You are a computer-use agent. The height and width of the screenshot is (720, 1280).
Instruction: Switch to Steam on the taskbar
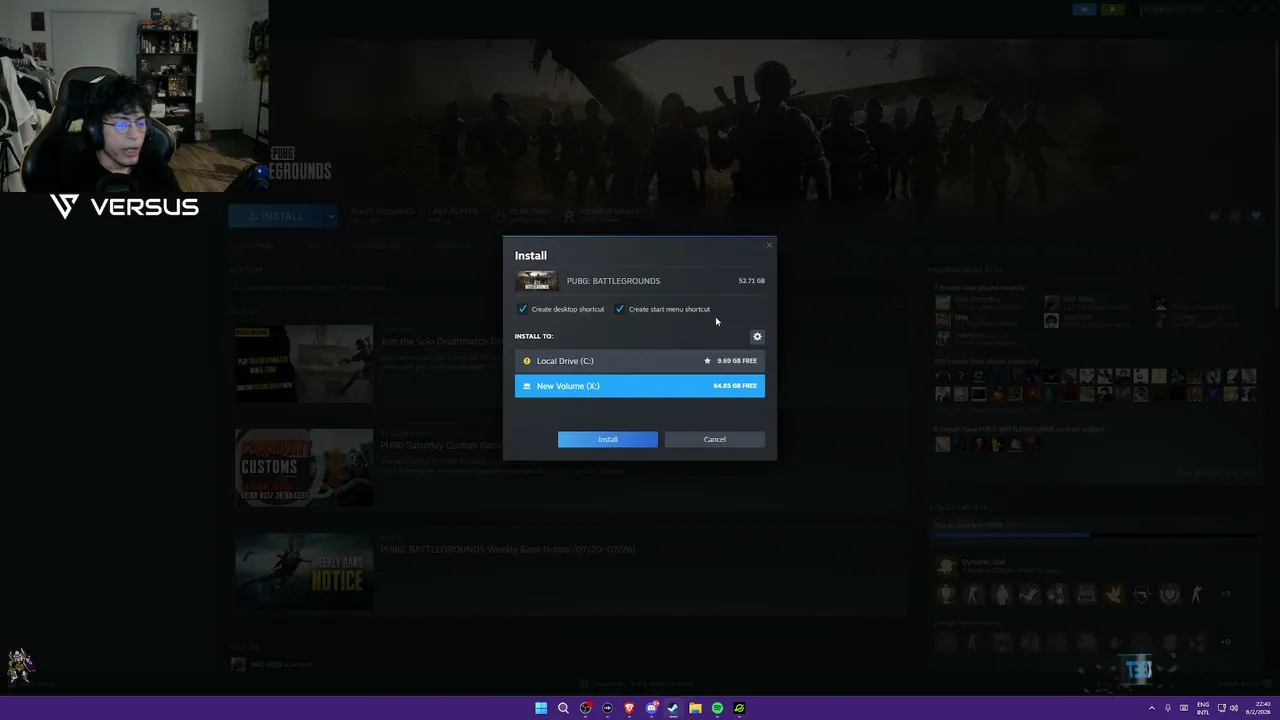click(673, 708)
